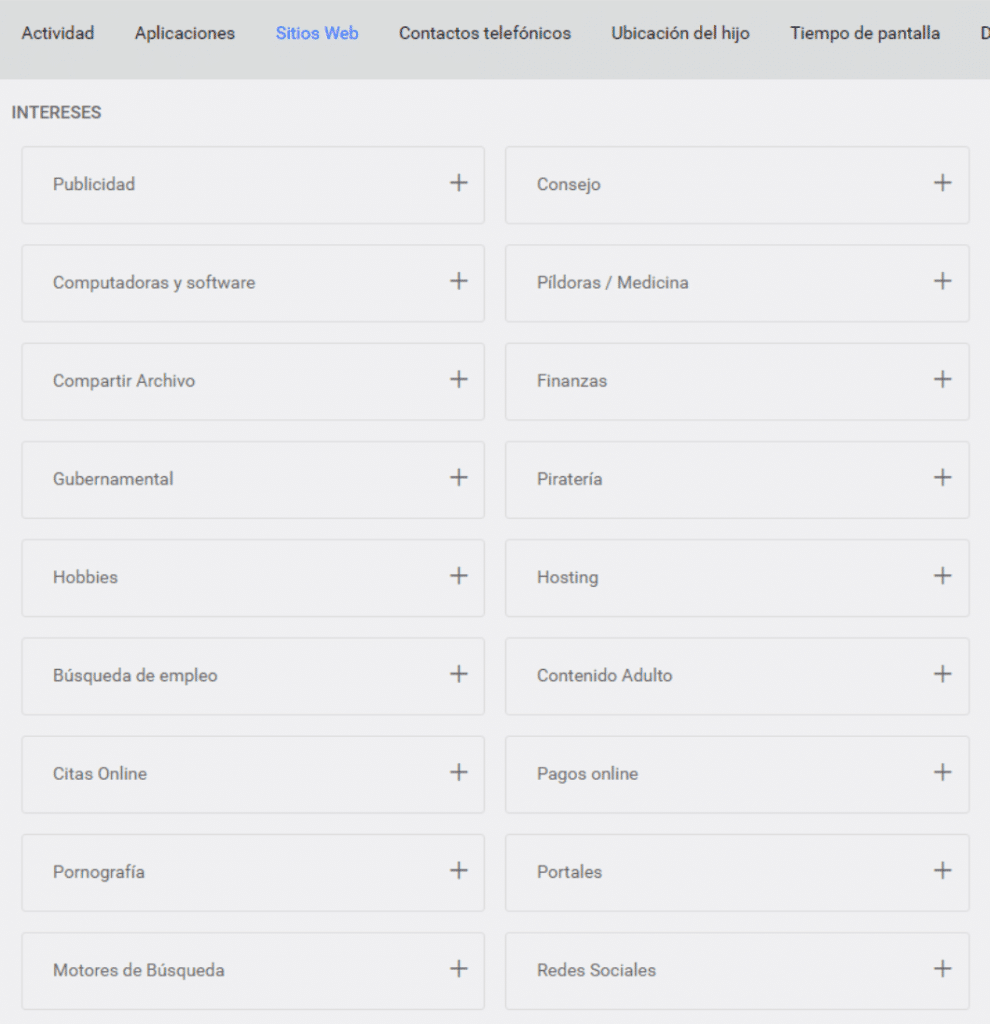Open Píldoras / Medicina plus icon
The height and width of the screenshot is (1024, 990).
942,281
